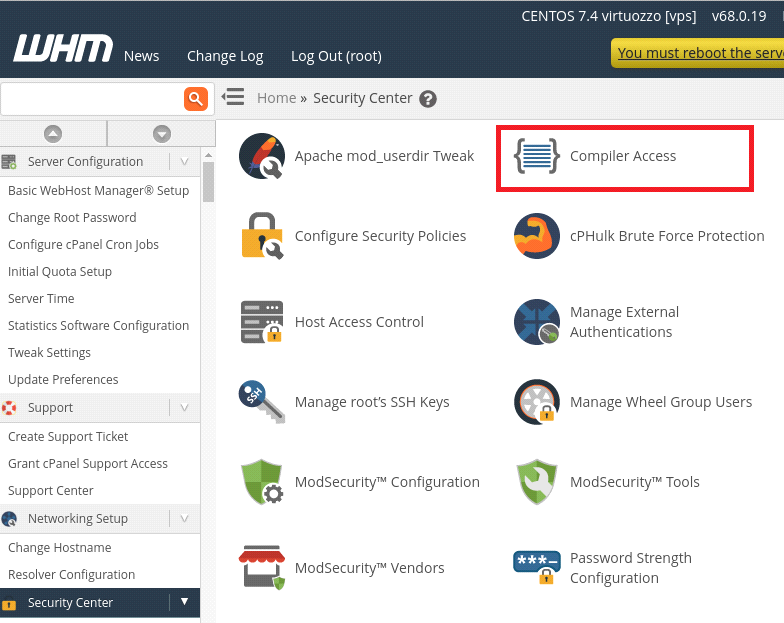This screenshot has height=623, width=784.
Task: Click Log Out (root)
Action: pos(336,56)
